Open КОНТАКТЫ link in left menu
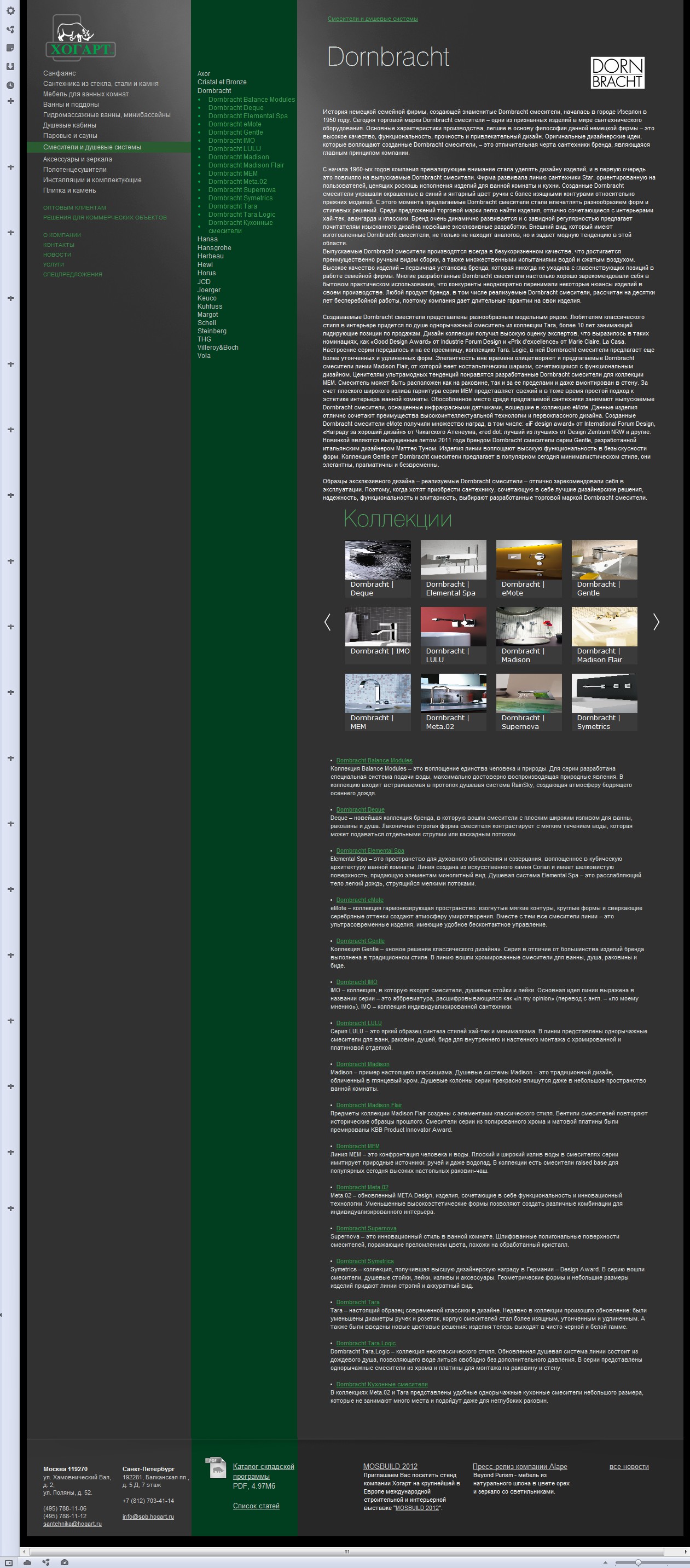This screenshot has width=690, height=1568. [59, 245]
